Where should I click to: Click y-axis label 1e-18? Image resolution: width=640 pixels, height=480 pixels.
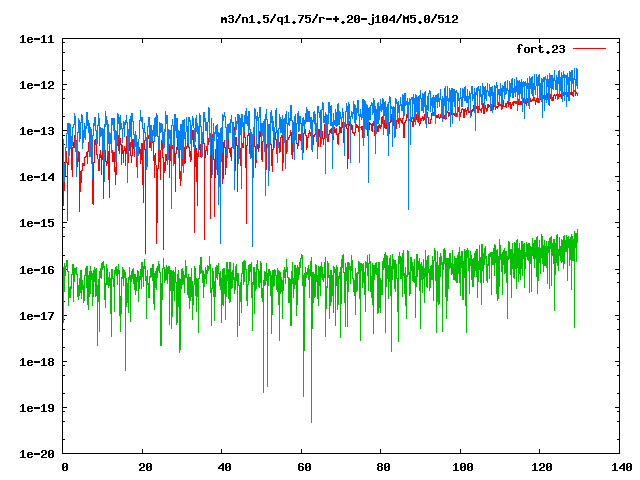37,362
